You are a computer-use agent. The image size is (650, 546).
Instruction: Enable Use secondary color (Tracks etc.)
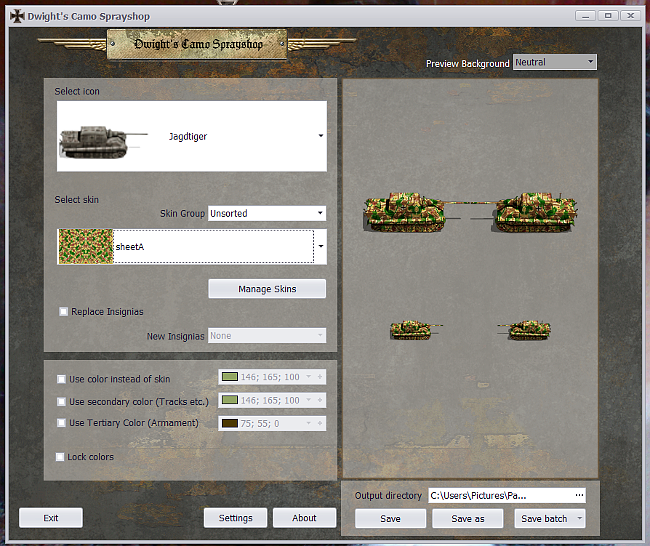[62, 402]
